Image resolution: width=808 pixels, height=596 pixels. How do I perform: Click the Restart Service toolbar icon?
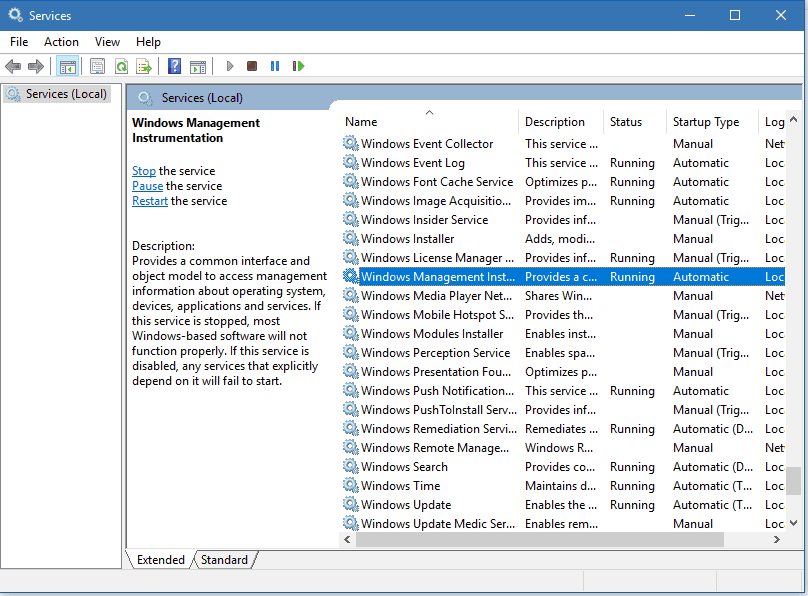point(298,66)
